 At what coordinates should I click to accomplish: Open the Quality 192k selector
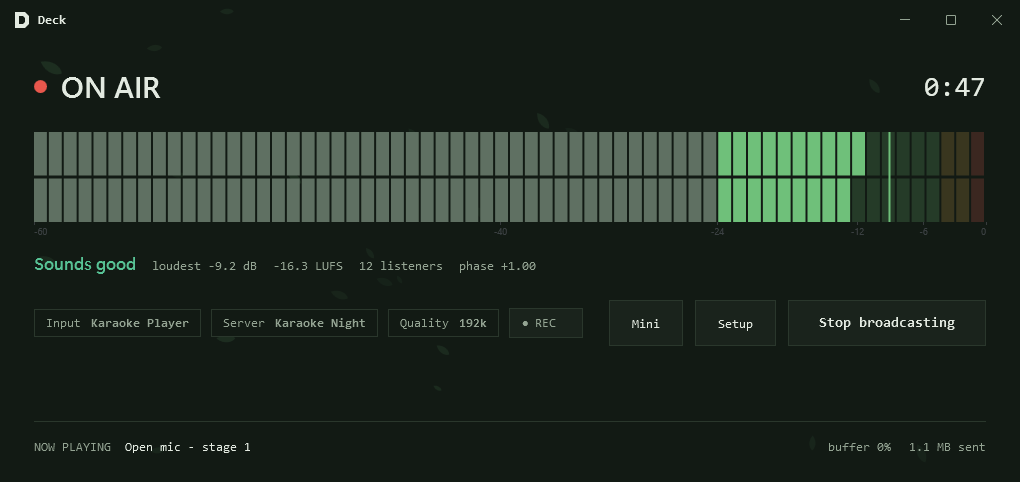[443, 323]
